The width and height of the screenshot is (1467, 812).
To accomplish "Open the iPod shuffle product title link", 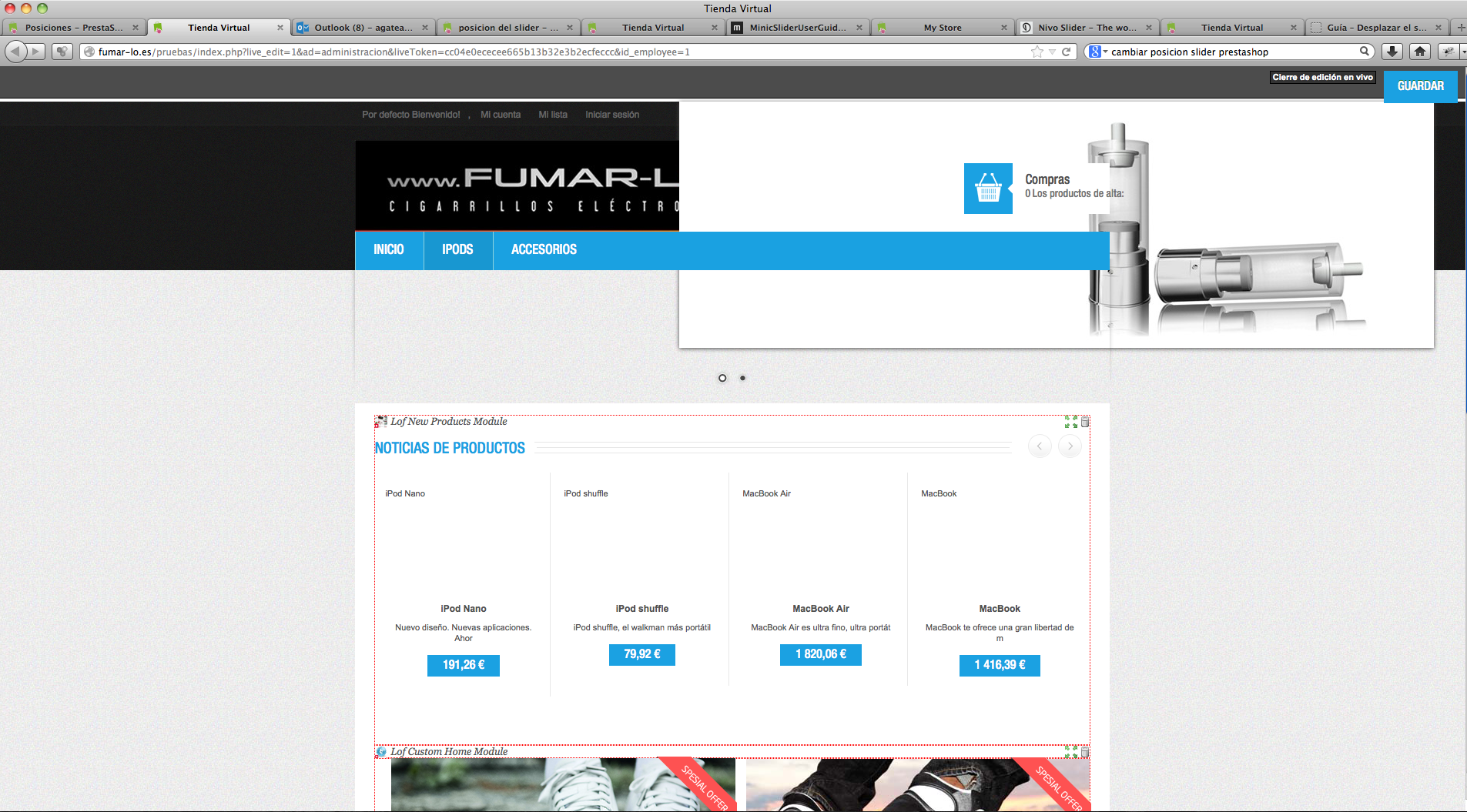I will coord(642,609).
